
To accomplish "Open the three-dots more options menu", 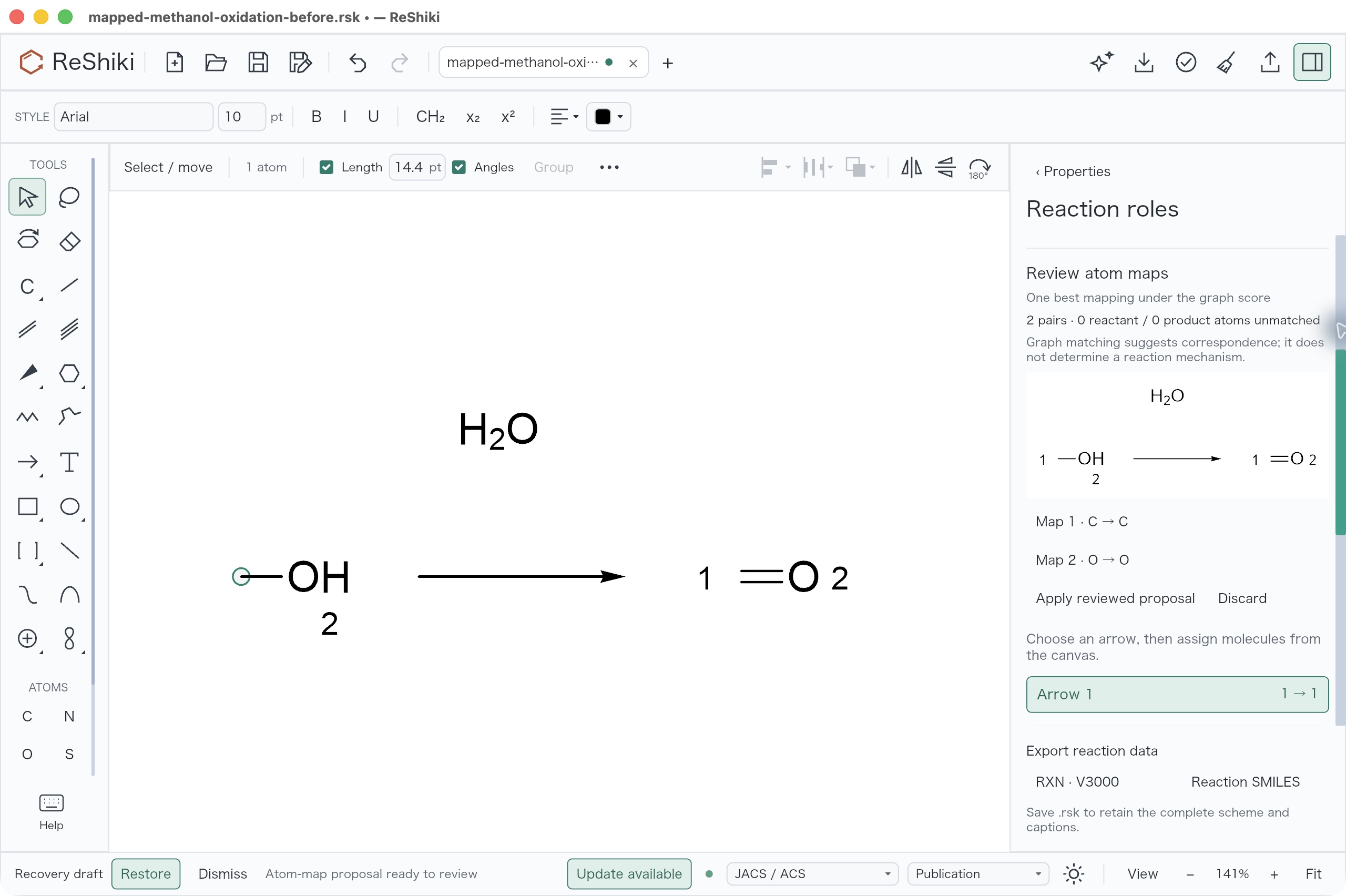I will tap(609, 167).
